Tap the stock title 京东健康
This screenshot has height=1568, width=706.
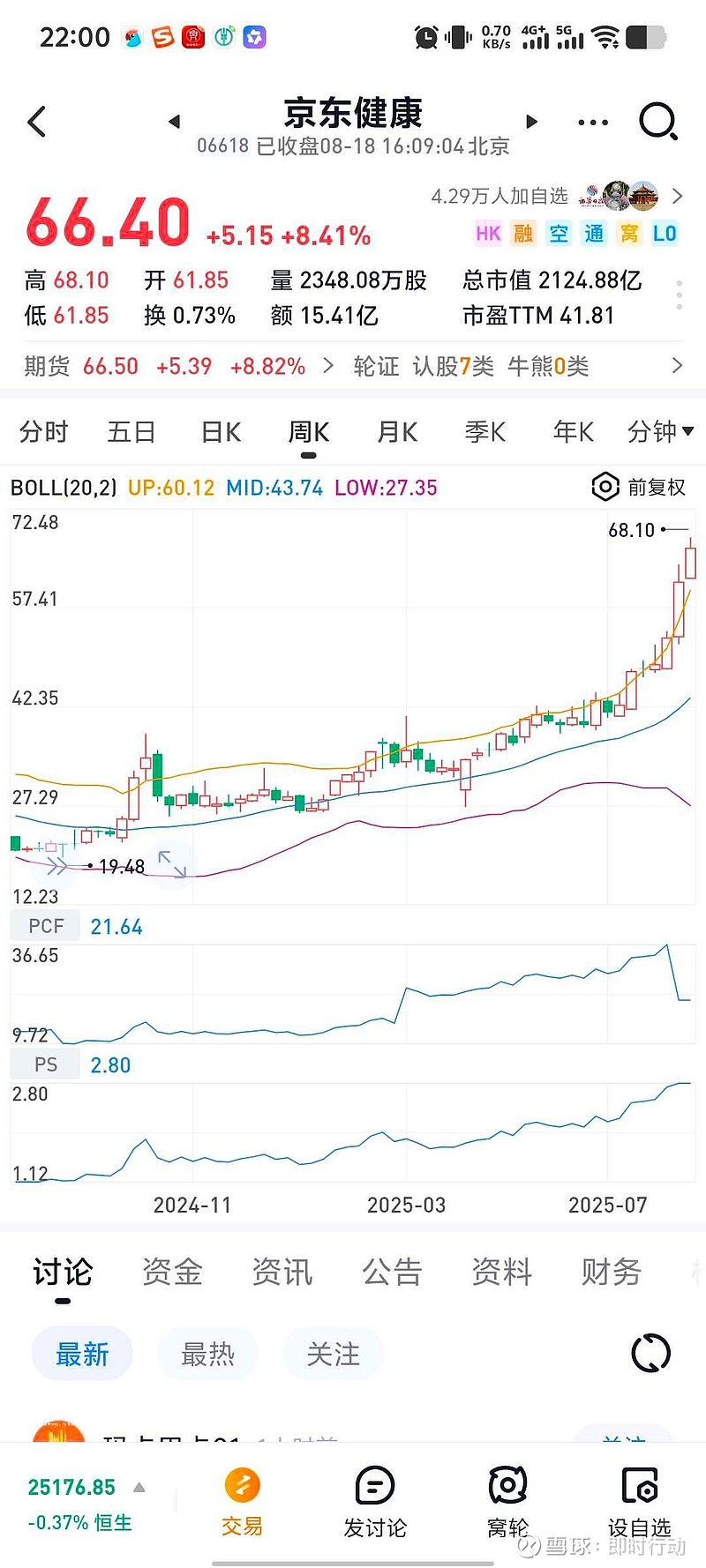pyautogui.click(x=353, y=113)
